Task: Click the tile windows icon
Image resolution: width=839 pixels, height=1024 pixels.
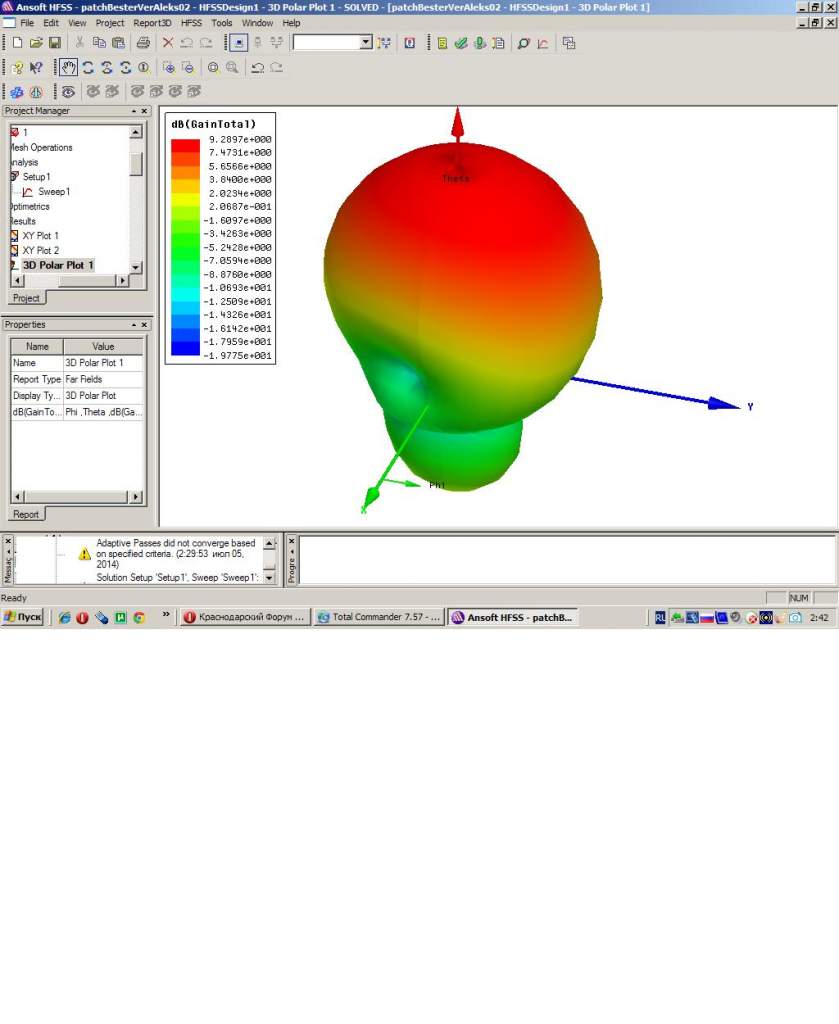Action: click(x=569, y=43)
